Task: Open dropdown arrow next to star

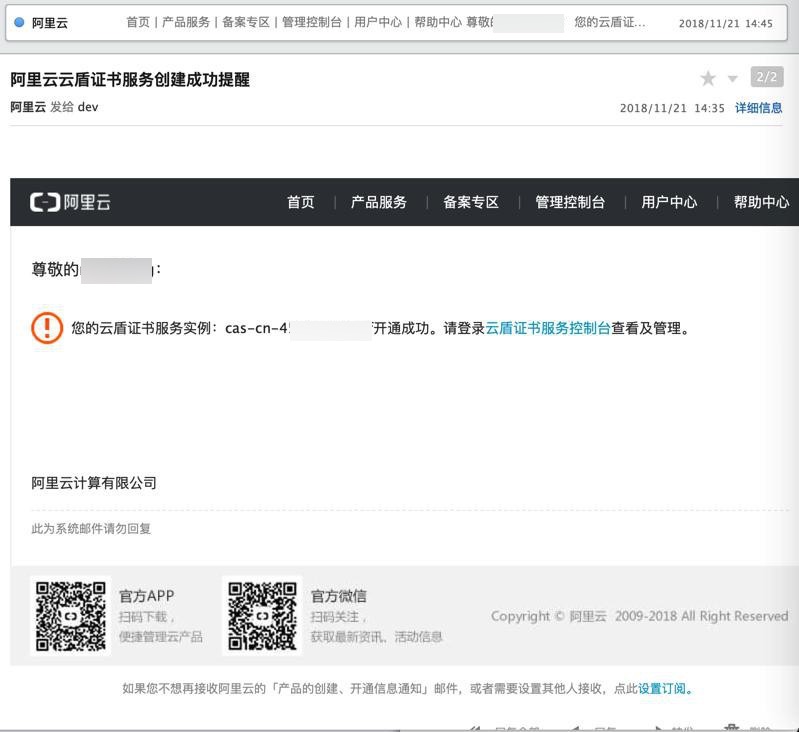Action: pos(733,79)
